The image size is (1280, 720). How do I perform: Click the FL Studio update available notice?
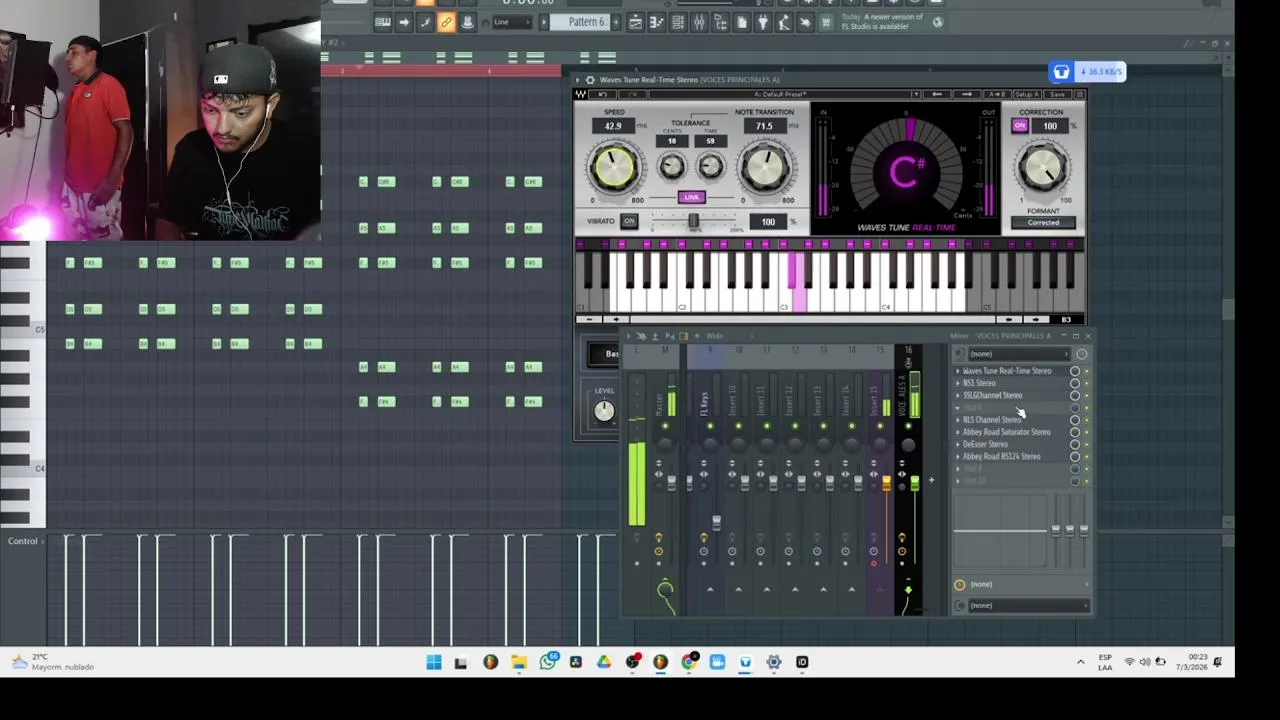tap(883, 22)
